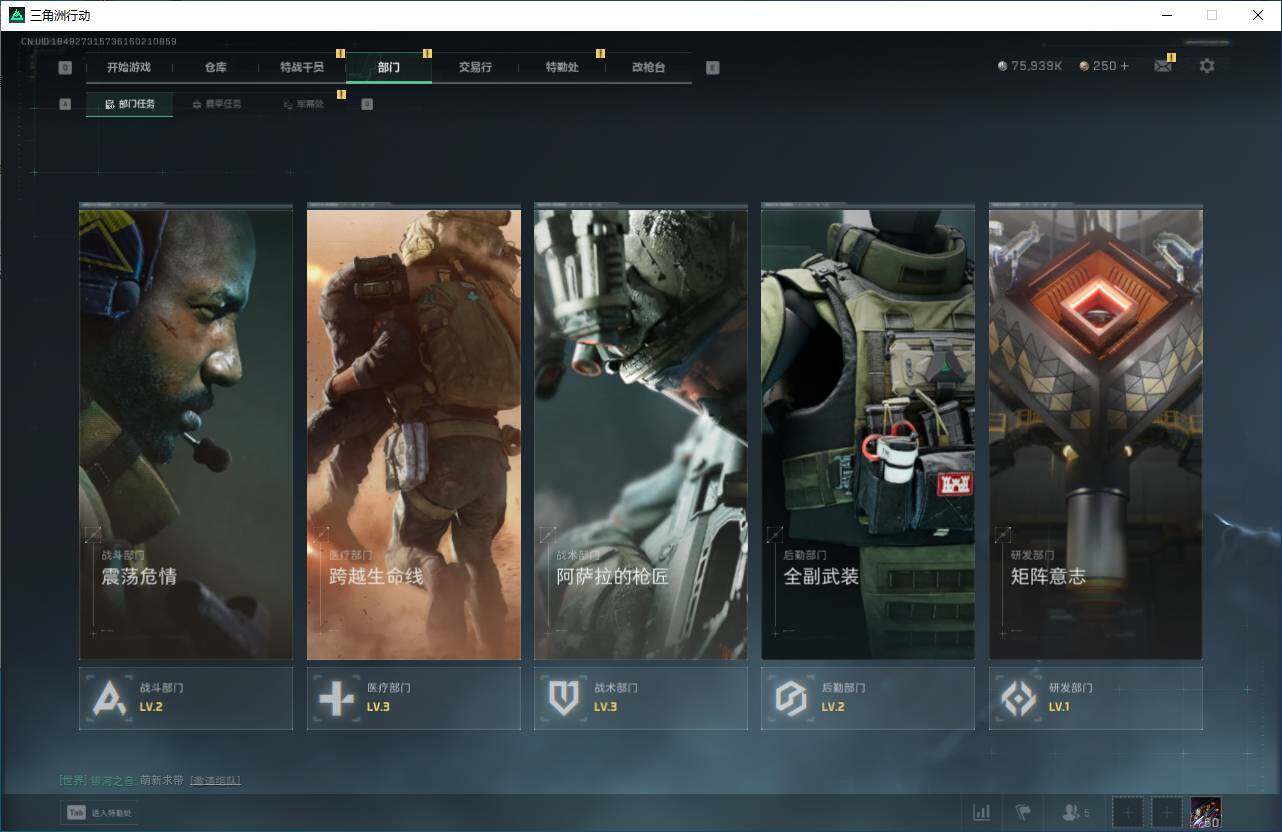The width and height of the screenshot is (1282, 832).
Task: Open settings with the gear icon
Action: point(1207,66)
